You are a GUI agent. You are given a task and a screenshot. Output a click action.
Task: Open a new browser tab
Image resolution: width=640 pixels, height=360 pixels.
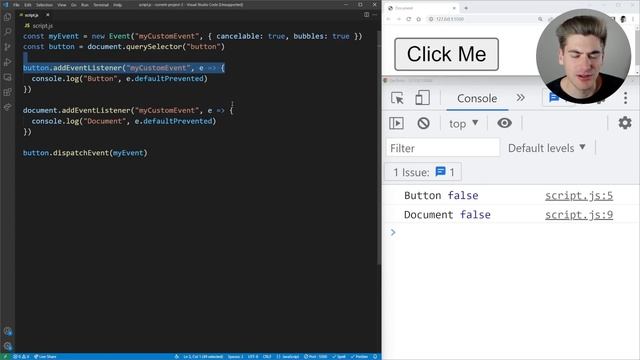[x=466, y=8]
